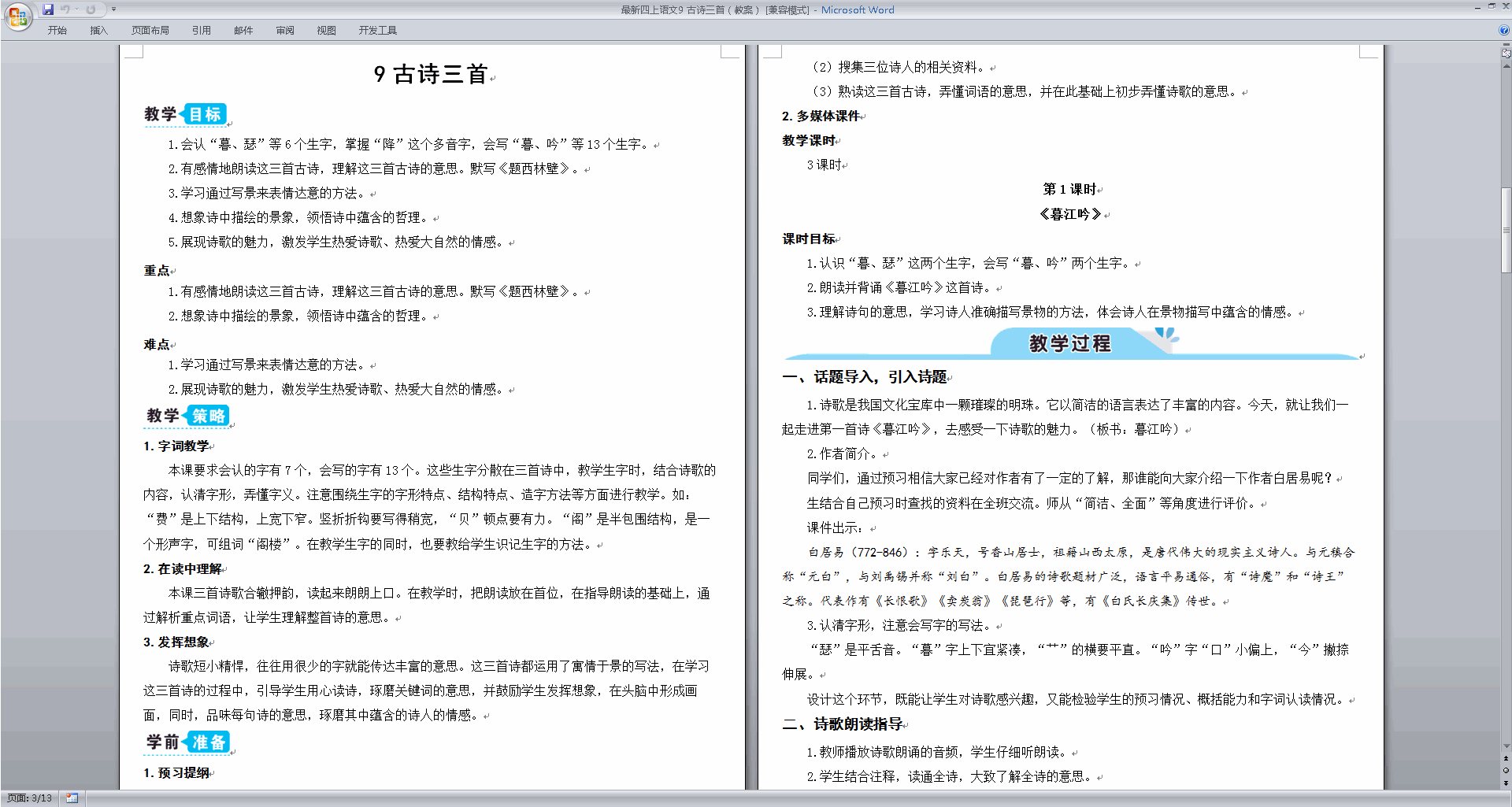This screenshot has width=1512, height=807.
Task: Click the 教学目标 heading graphic
Action: (186, 114)
